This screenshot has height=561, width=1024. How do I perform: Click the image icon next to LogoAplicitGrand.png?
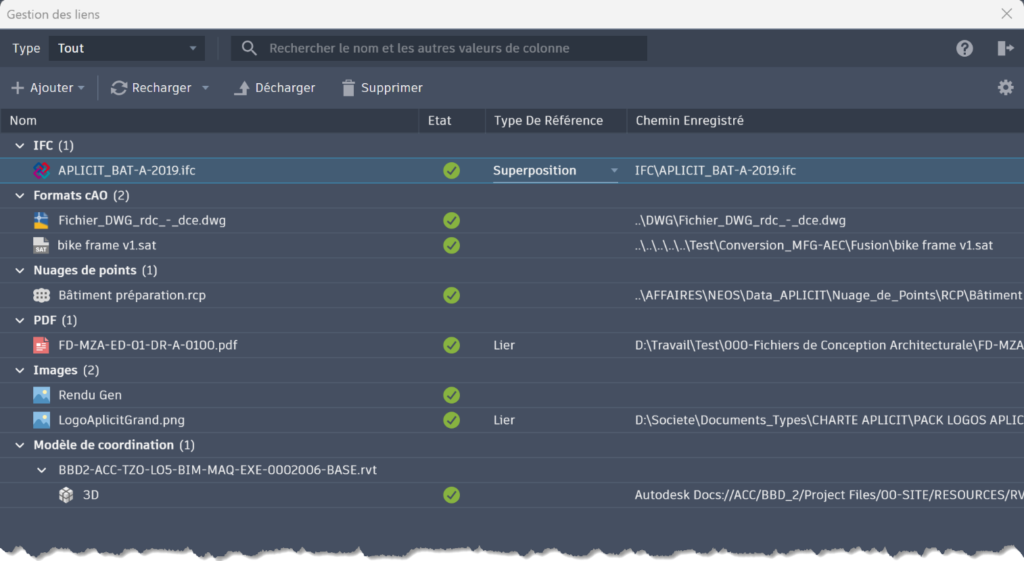pyautogui.click(x=41, y=420)
